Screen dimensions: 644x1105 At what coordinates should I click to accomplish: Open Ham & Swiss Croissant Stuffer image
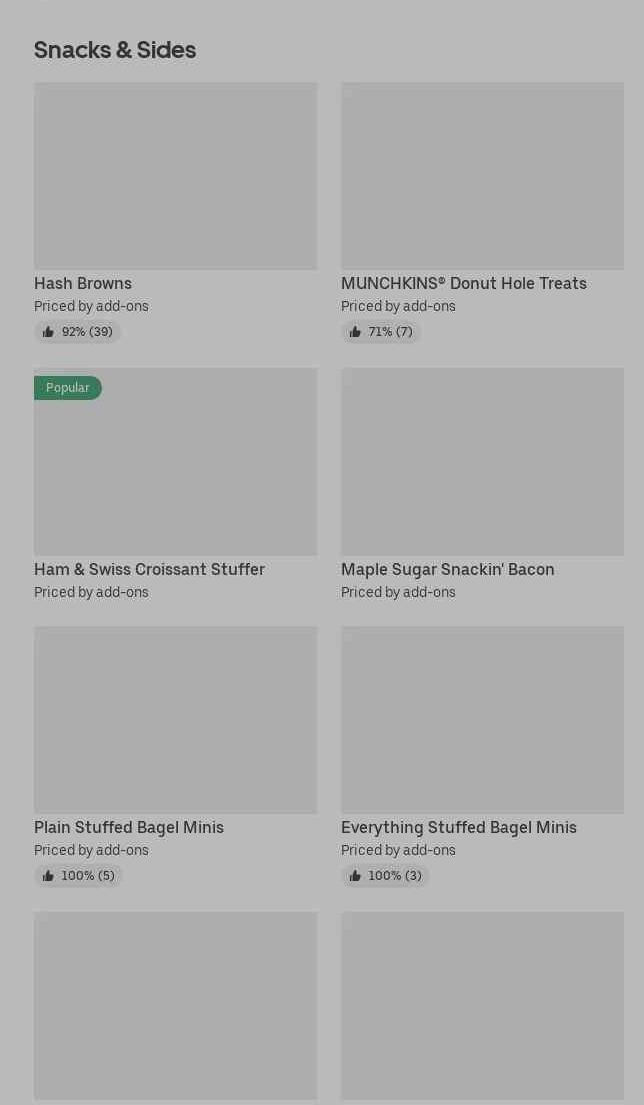(175, 462)
